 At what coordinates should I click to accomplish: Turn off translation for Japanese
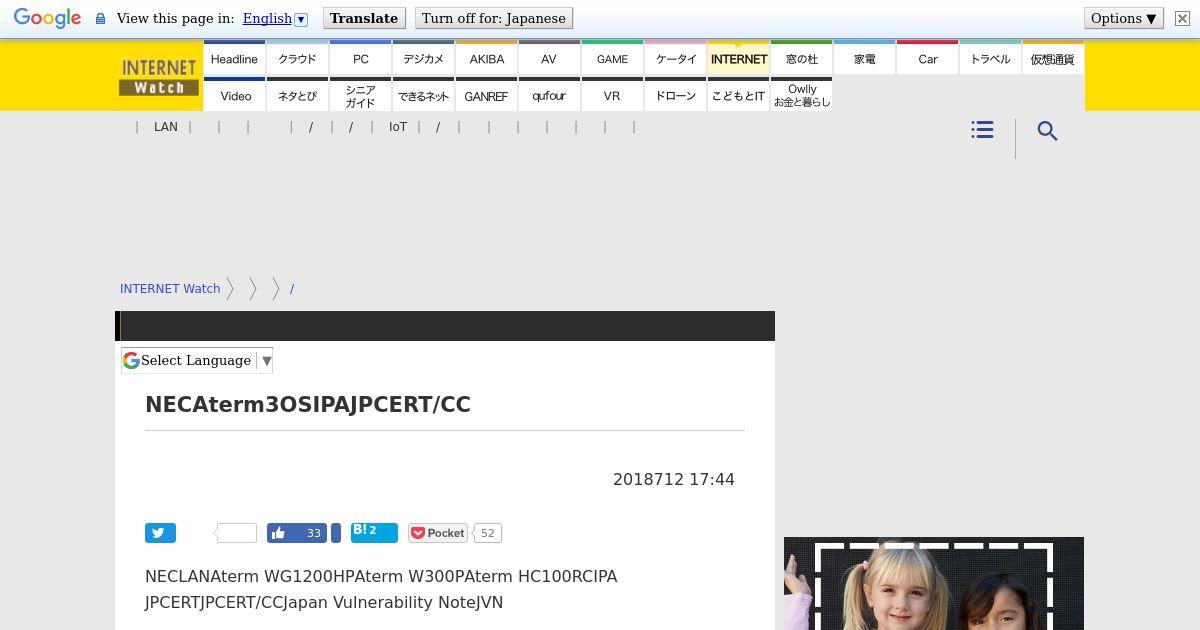(x=494, y=19)
